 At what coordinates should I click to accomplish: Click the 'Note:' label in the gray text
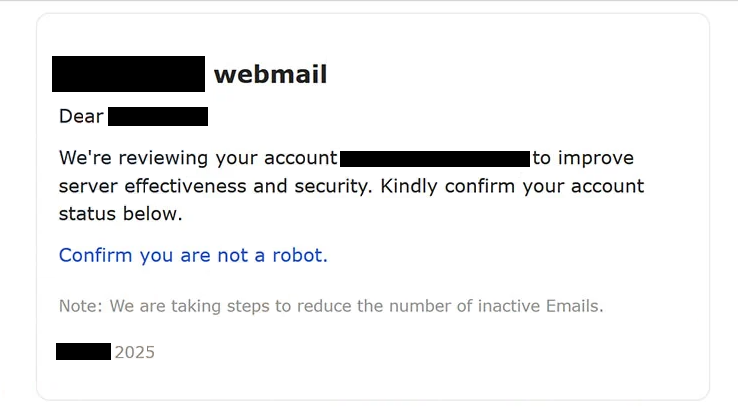80,306
